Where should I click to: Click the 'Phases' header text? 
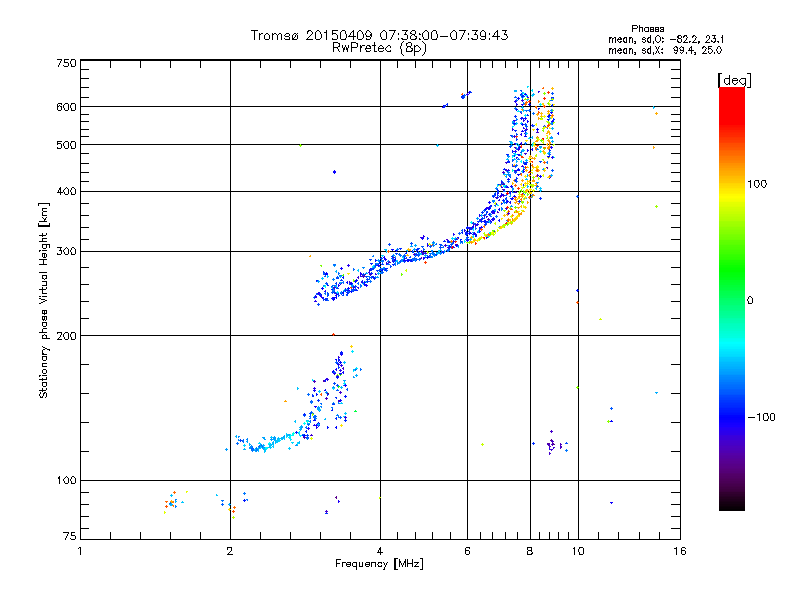tap(647, 29)
